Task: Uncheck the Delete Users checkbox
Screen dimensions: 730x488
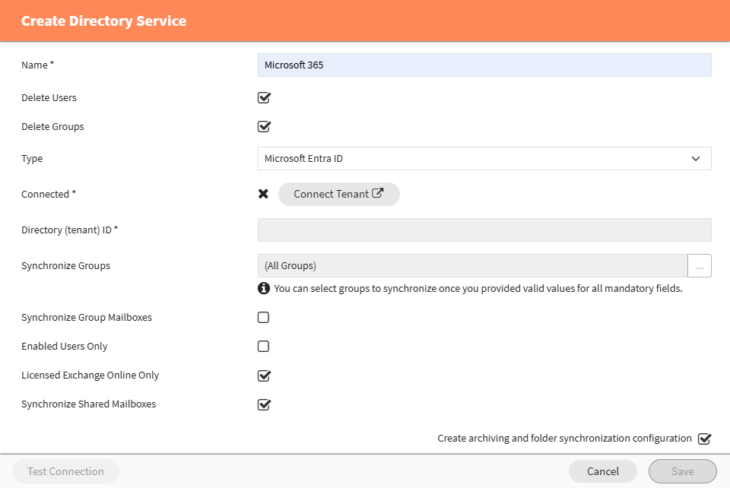Action: (264, 98)
